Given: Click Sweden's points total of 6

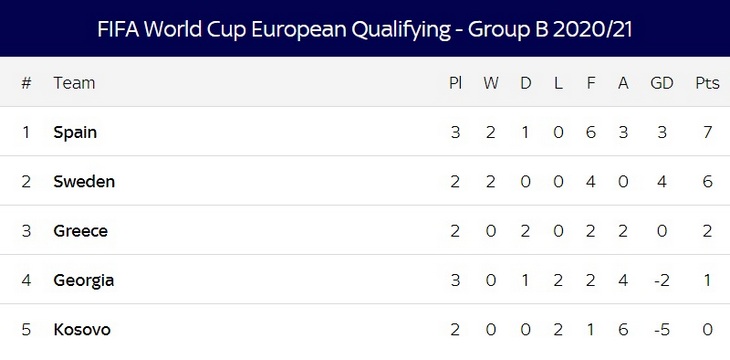Looking at the screenshot, I should [708, 181].
